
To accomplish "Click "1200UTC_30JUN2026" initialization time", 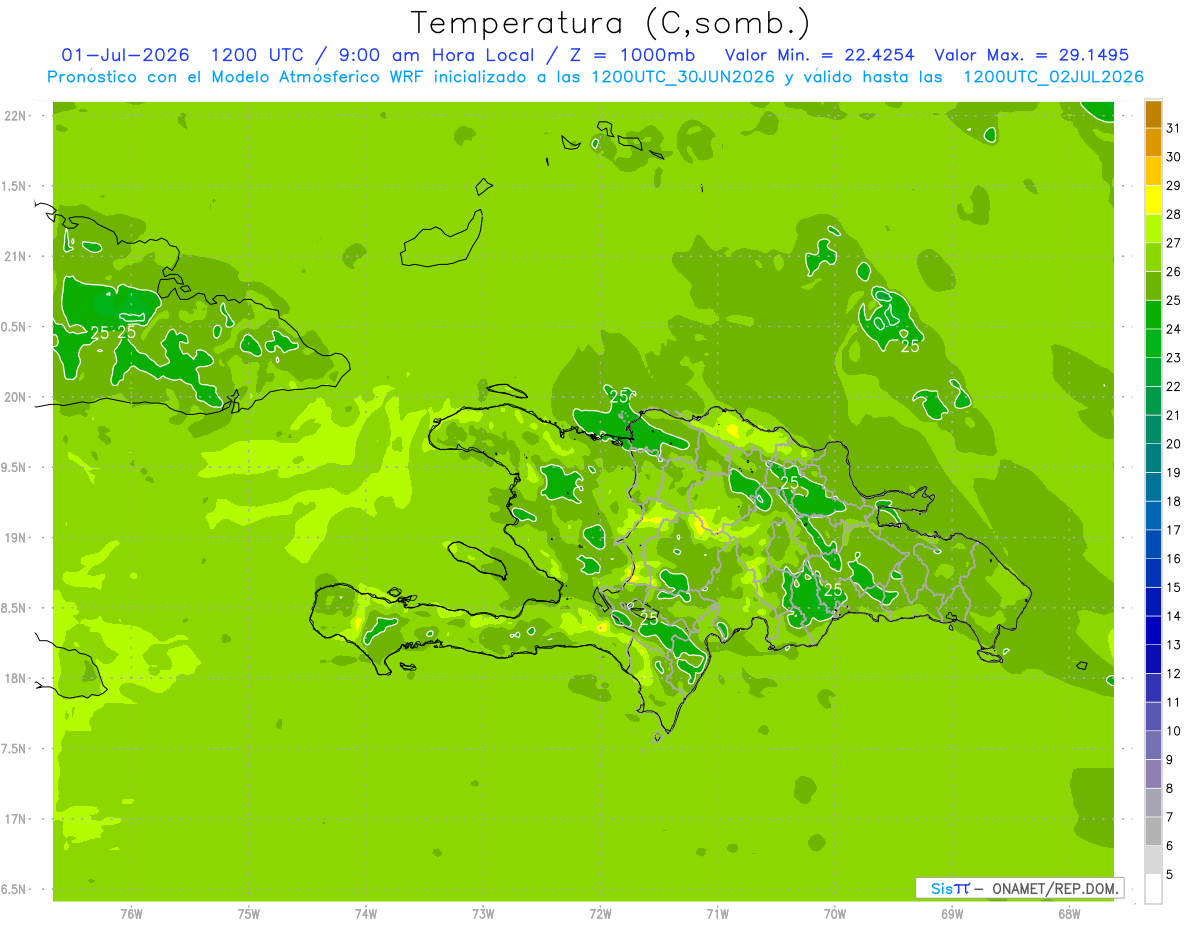I will coord(681,77).
